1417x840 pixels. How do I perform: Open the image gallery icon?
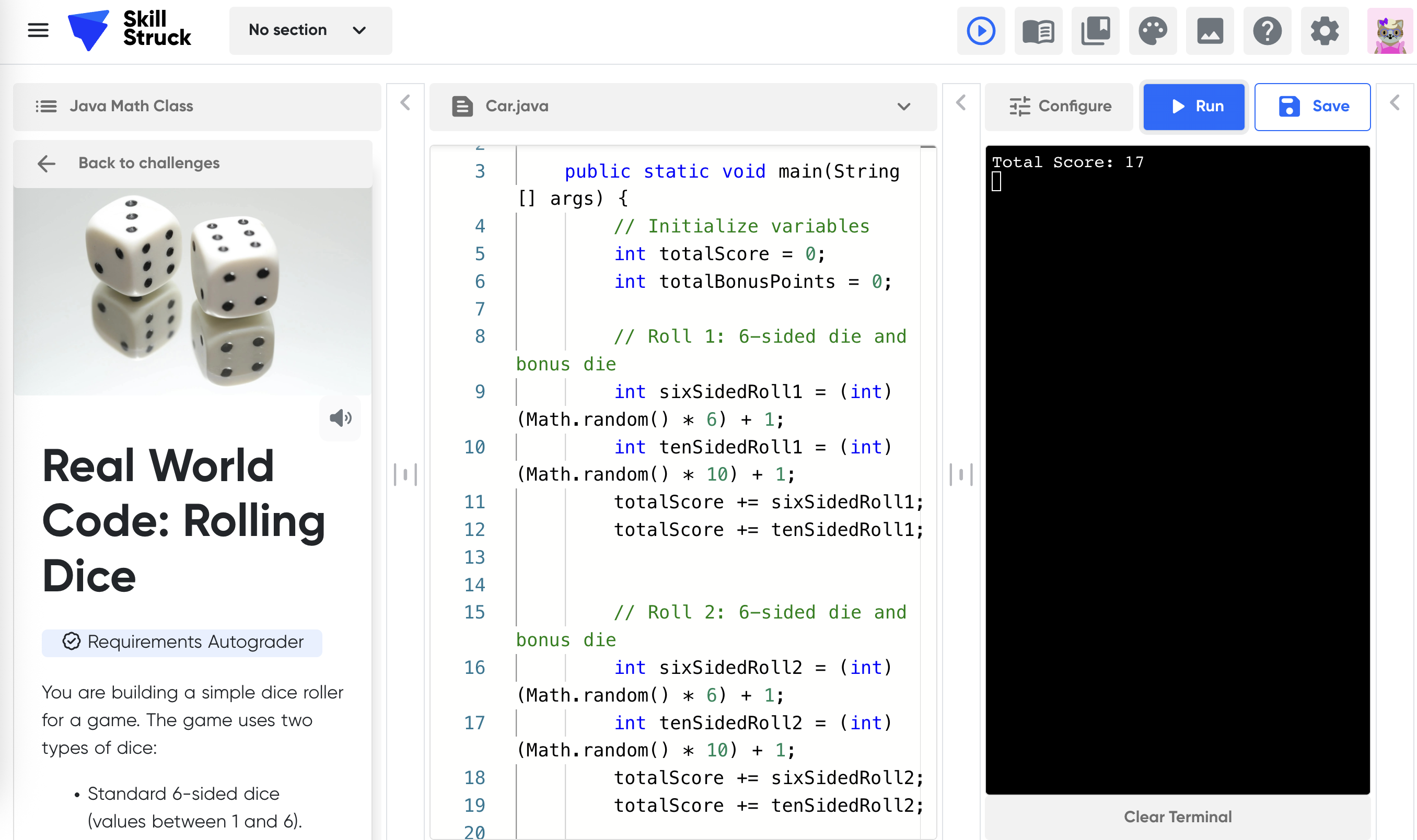(x=1210, y=31)
